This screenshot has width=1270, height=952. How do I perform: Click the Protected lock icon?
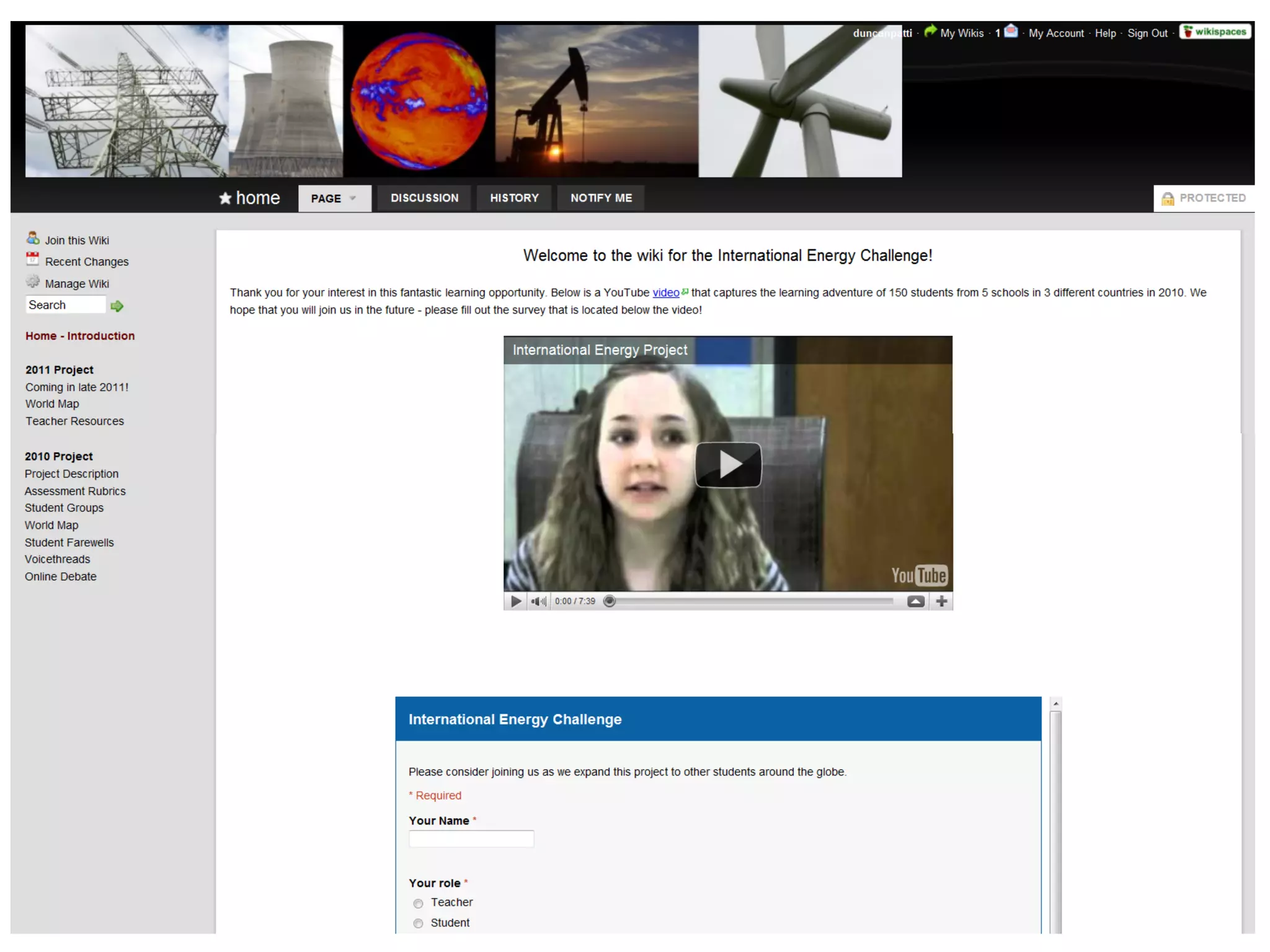(x=1168, y=198)
